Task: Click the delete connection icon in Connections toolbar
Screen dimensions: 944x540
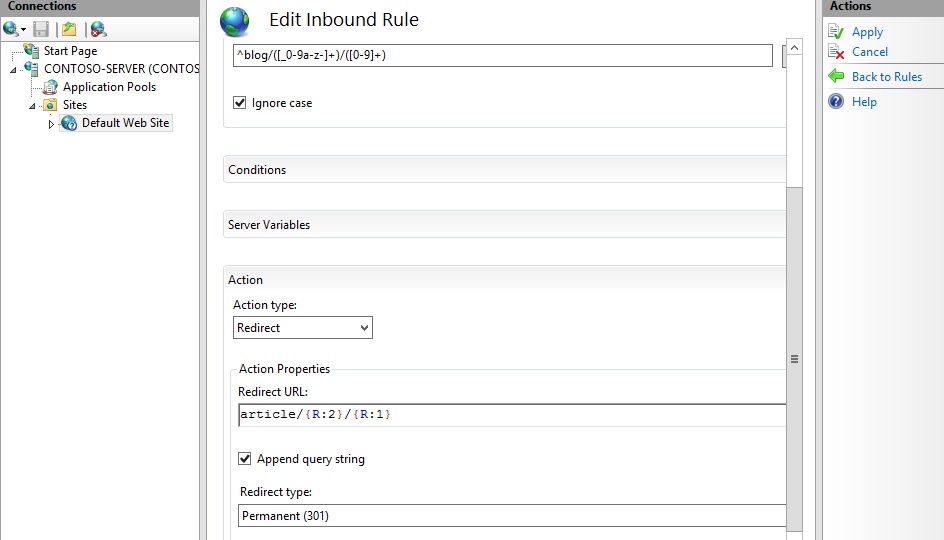Action: 97,29
